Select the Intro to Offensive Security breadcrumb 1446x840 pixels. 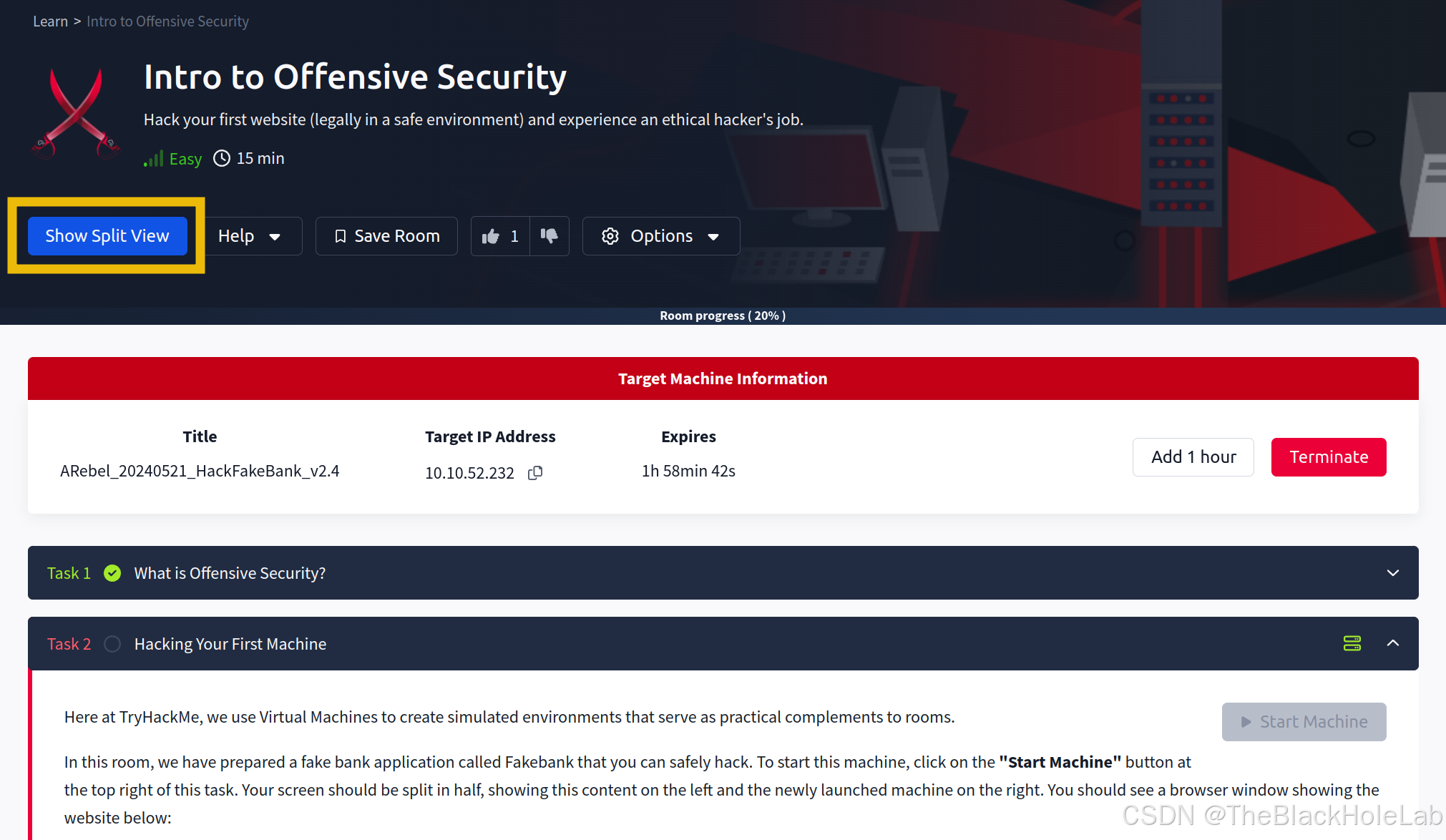tap(167, 21)
